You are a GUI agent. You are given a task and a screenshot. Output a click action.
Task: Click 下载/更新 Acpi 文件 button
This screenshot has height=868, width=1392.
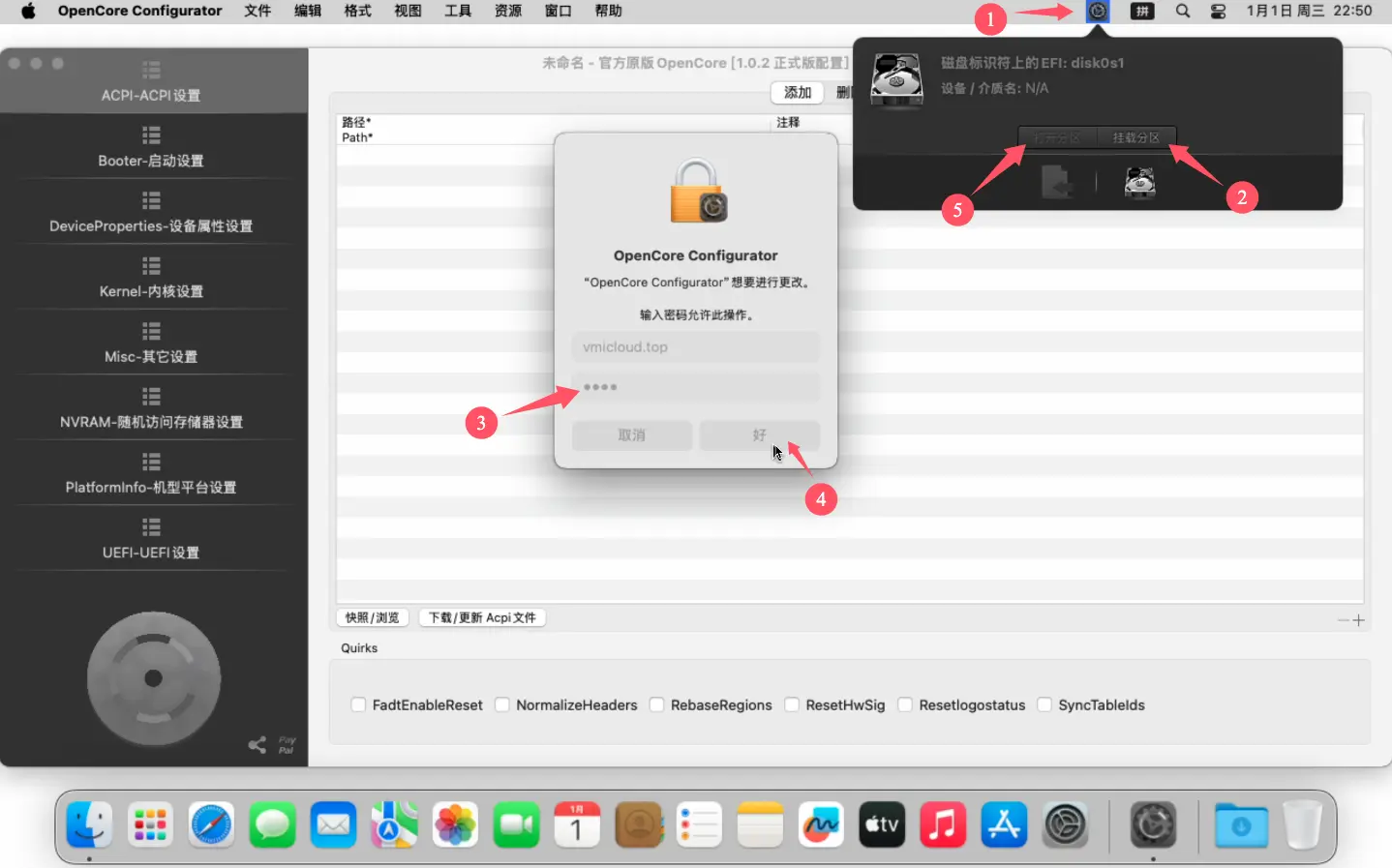[x=482, y=617]
